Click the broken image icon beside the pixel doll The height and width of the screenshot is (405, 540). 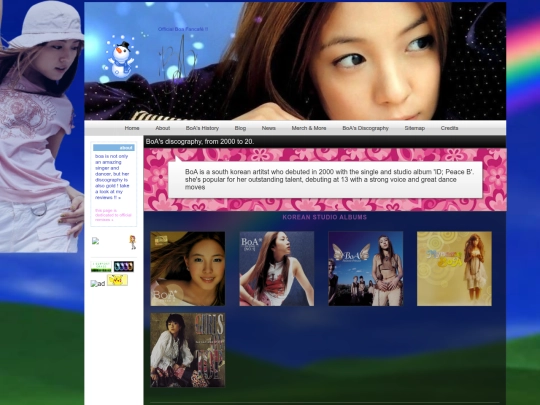click(x=95, y=241)
